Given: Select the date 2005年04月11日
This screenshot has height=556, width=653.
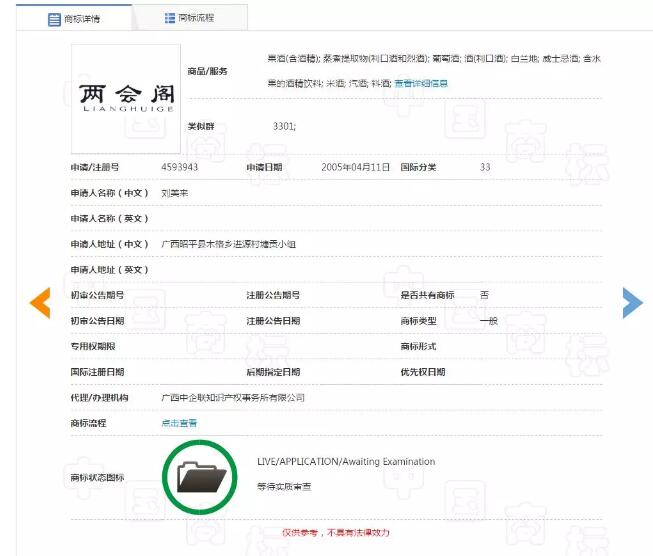Looking at the screenshot, I should [x=355, y=167].
